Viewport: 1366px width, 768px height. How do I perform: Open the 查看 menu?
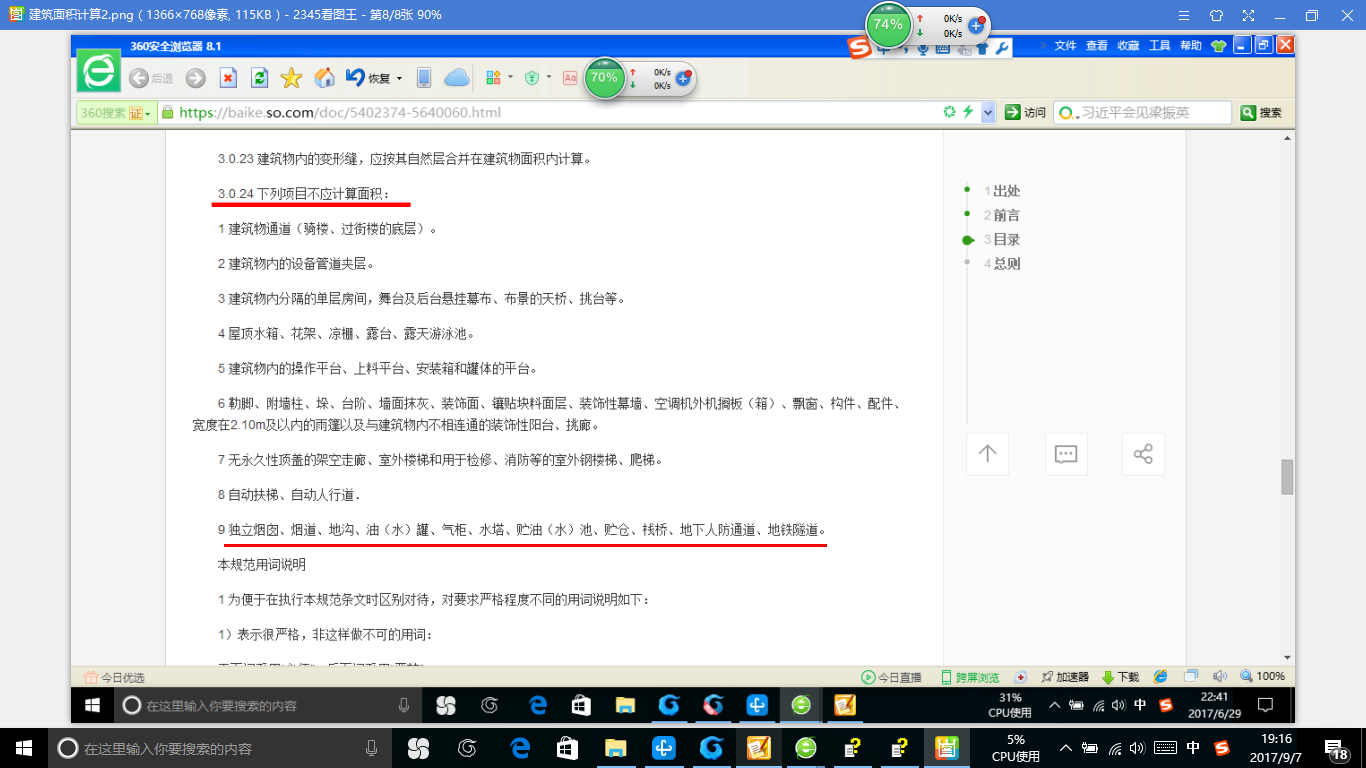point(1097,45)
